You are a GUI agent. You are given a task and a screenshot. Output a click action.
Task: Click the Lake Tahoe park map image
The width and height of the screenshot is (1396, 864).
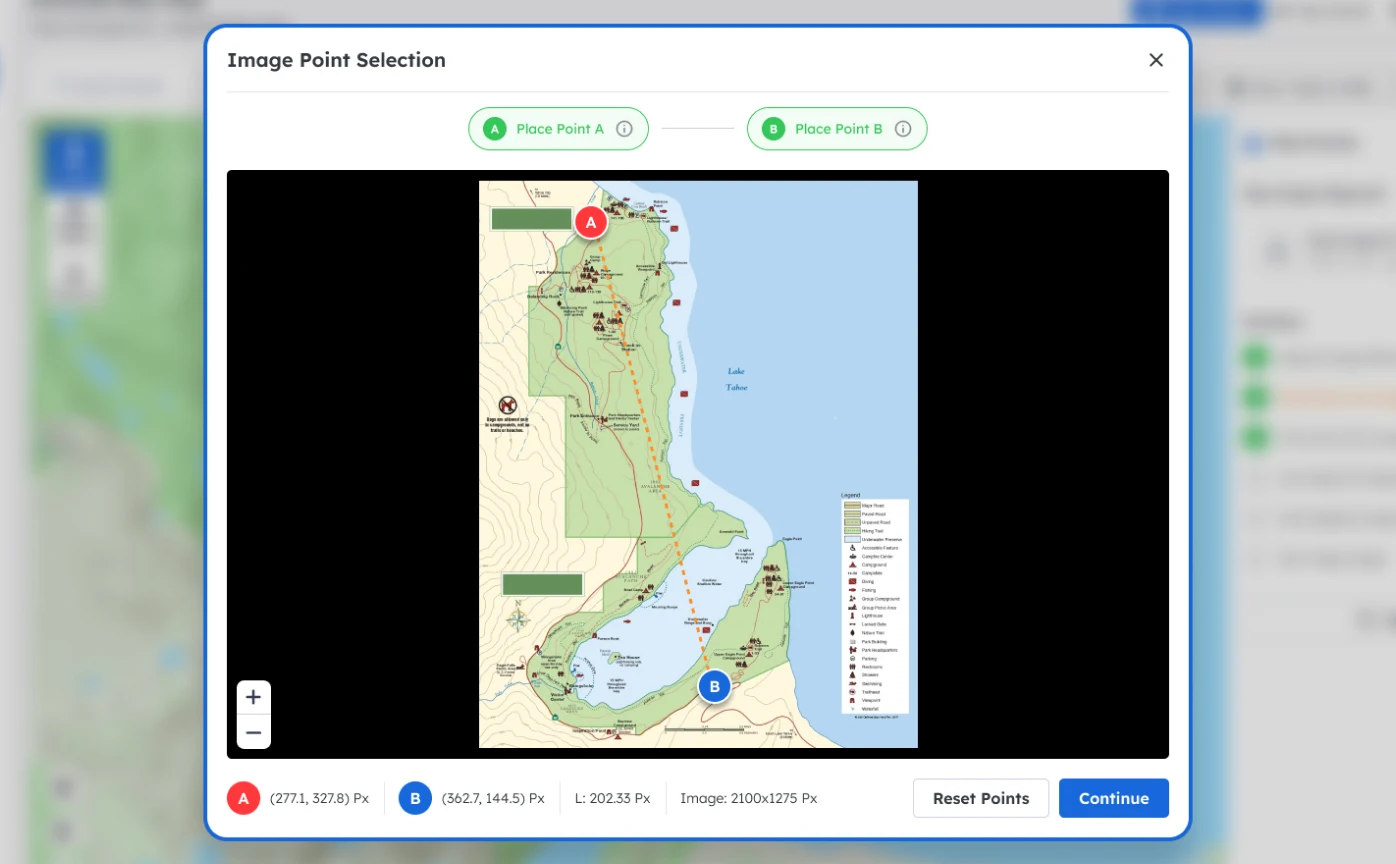[698, 464]
